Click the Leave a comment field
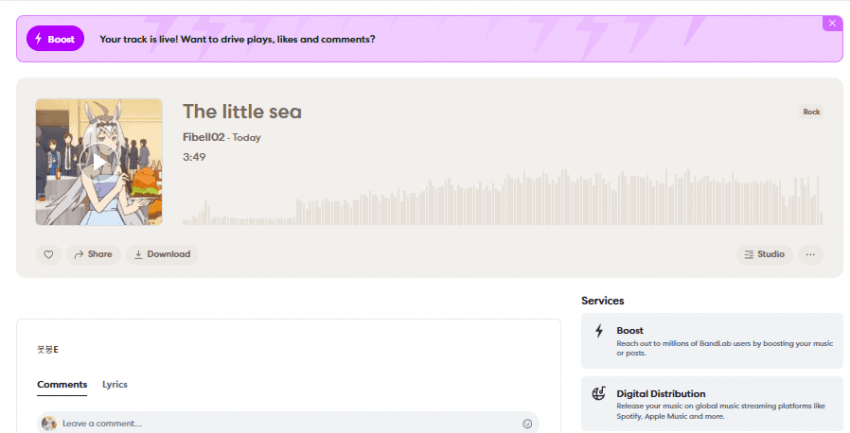Screen dimensions: 850x433 coord(280,424)
